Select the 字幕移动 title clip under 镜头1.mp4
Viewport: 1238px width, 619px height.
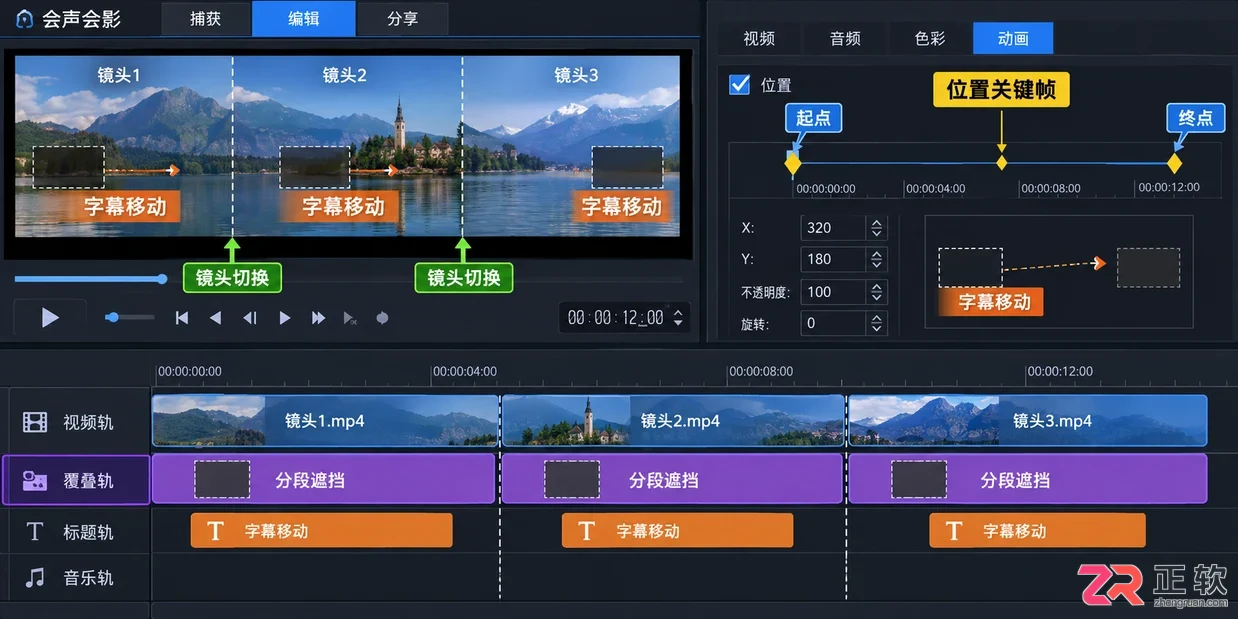321,531
